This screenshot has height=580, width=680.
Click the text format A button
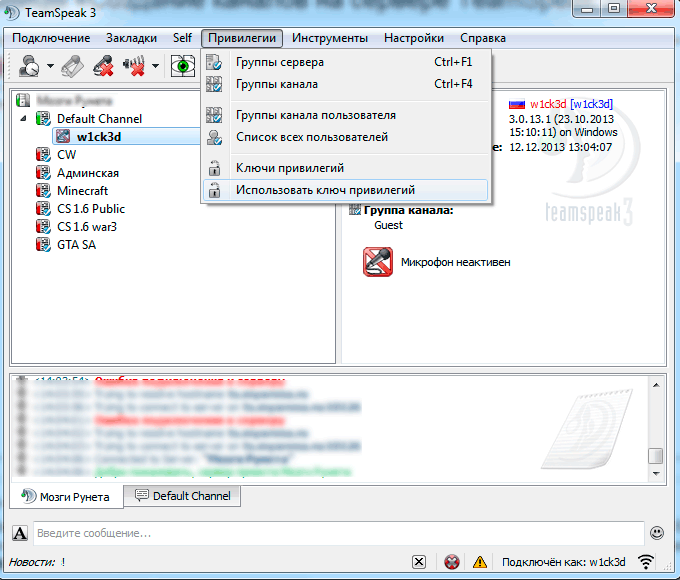(x=20, y=533)
